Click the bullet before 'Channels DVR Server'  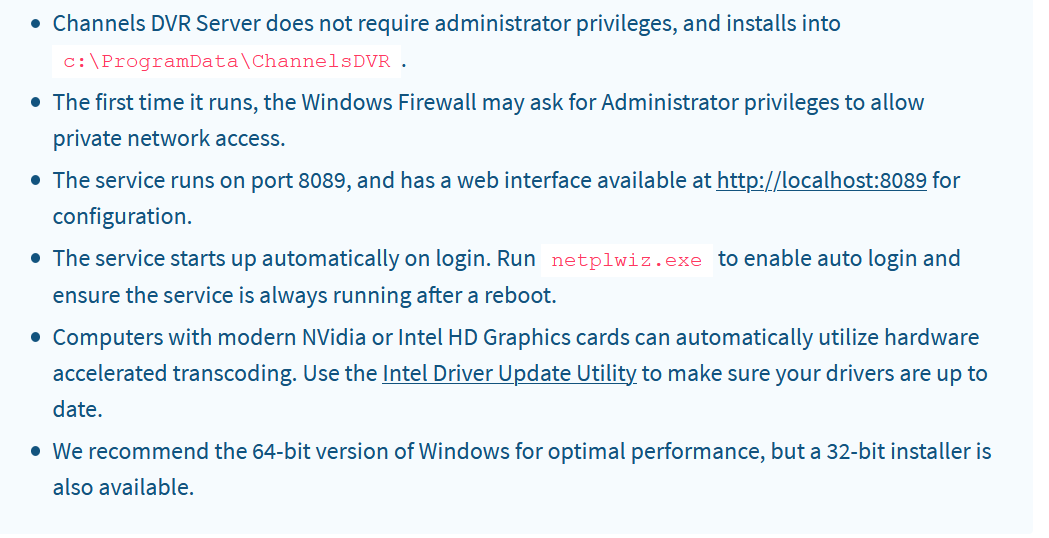[x=37, y=24]
